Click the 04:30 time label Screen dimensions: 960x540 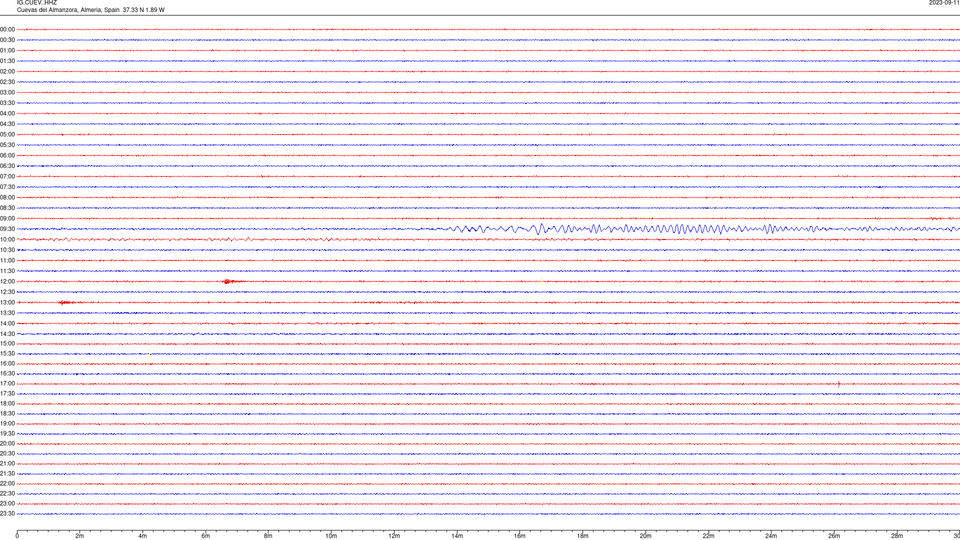(7, 124)
